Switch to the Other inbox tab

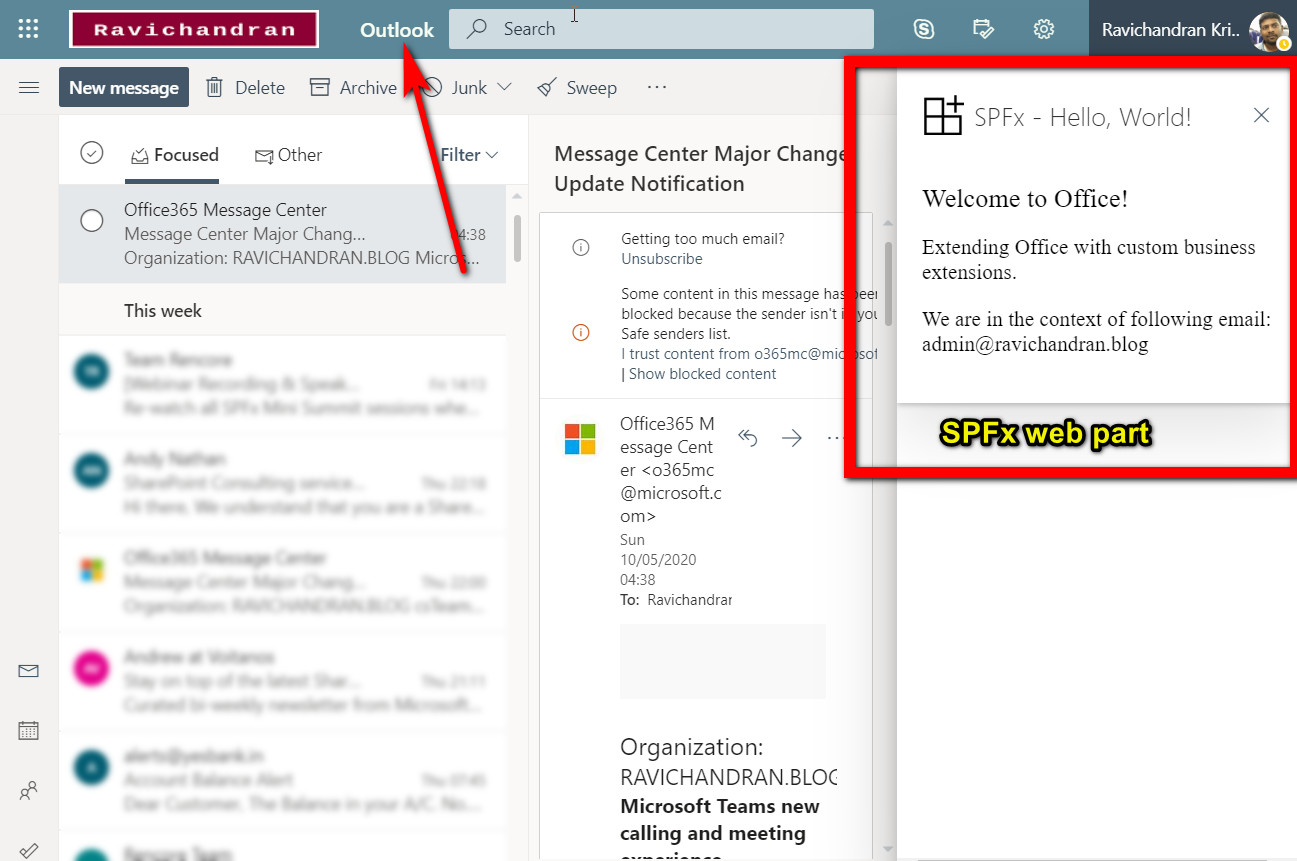tap(289, 155)
